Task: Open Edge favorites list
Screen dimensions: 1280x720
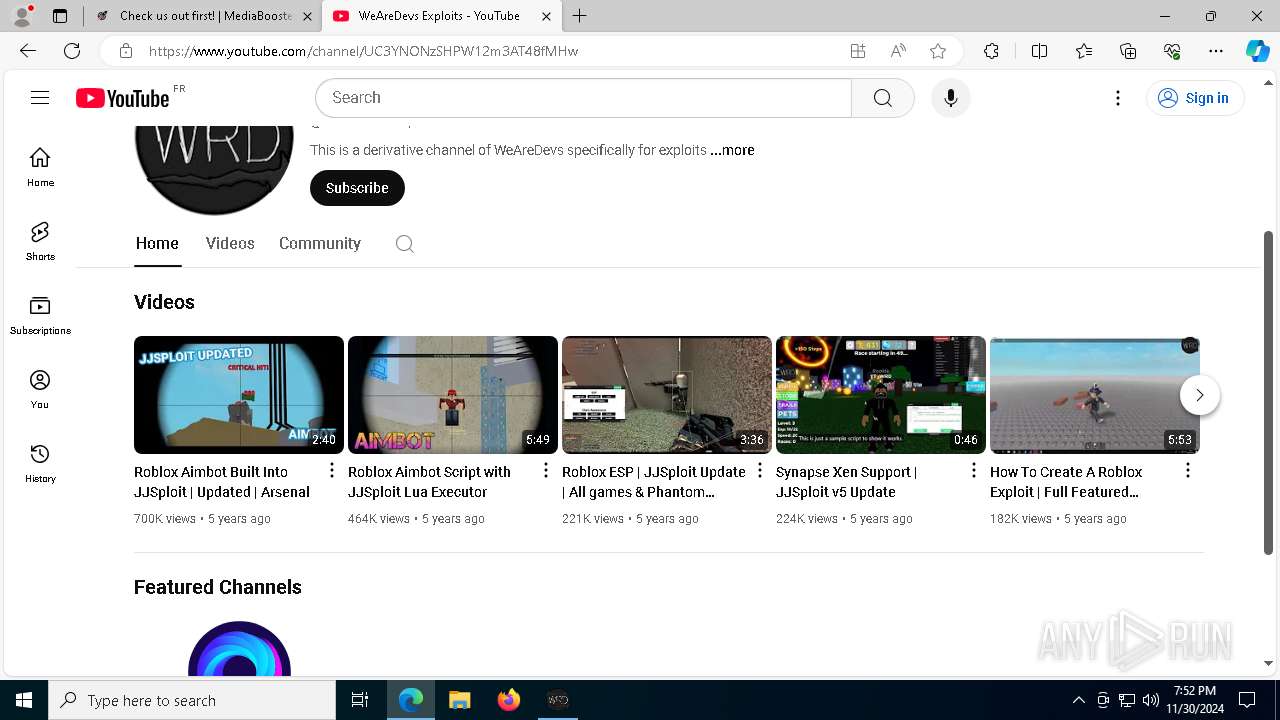Action: 1084,51
